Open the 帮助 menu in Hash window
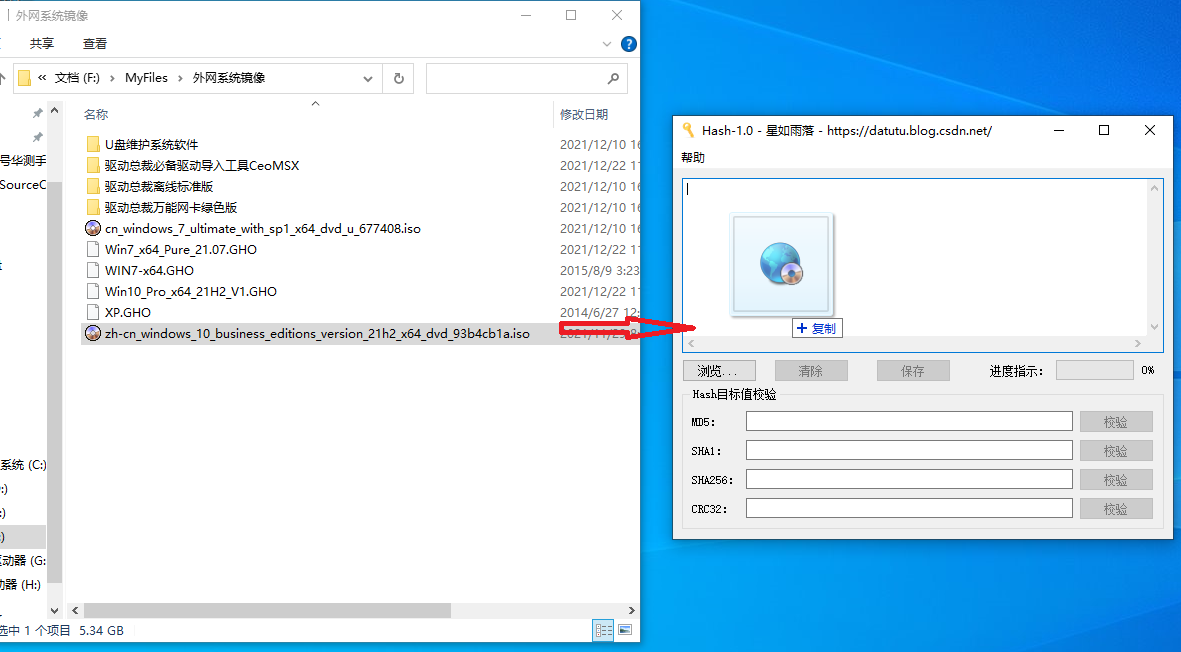 (x=693, y=157)
